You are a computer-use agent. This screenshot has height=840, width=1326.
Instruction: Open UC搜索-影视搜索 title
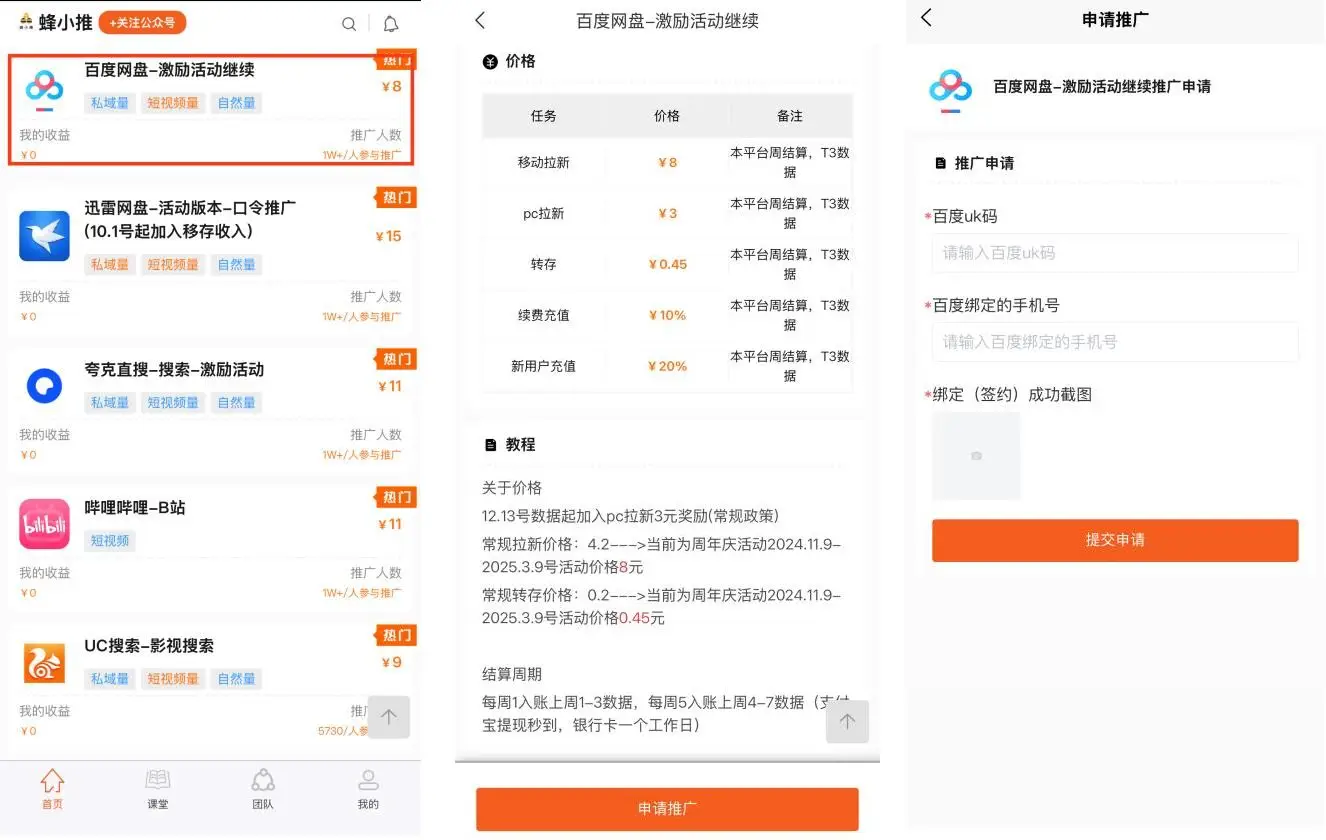(x=149, y=646)
